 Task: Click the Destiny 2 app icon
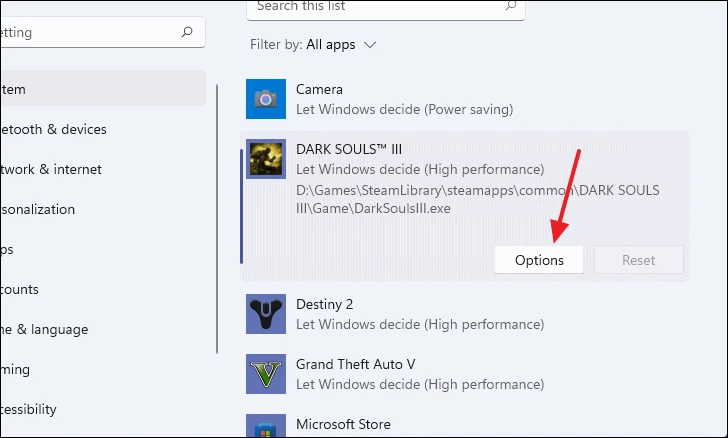coord(266,314)
